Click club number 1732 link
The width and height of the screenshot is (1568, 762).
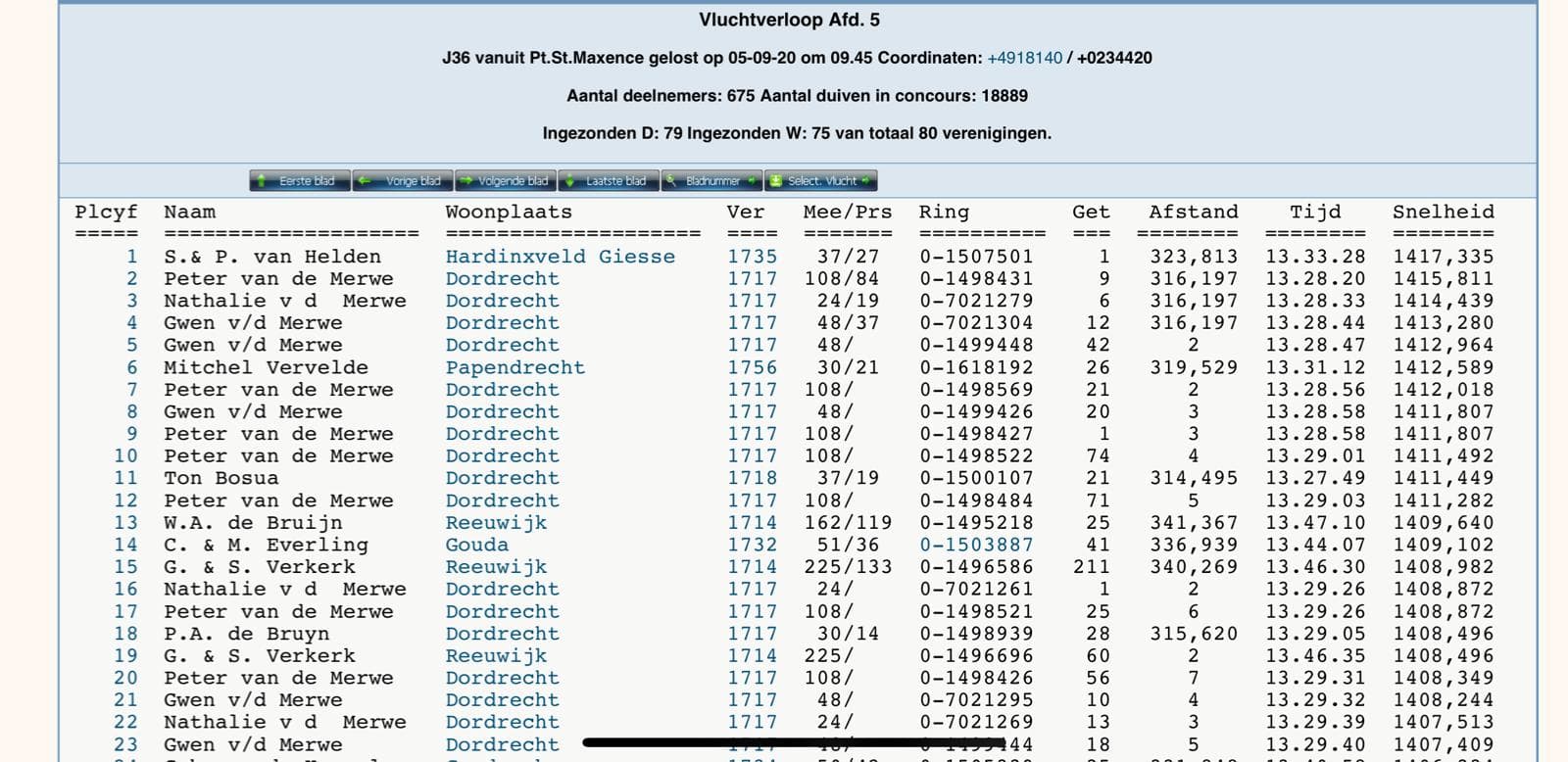coord(752,545)
